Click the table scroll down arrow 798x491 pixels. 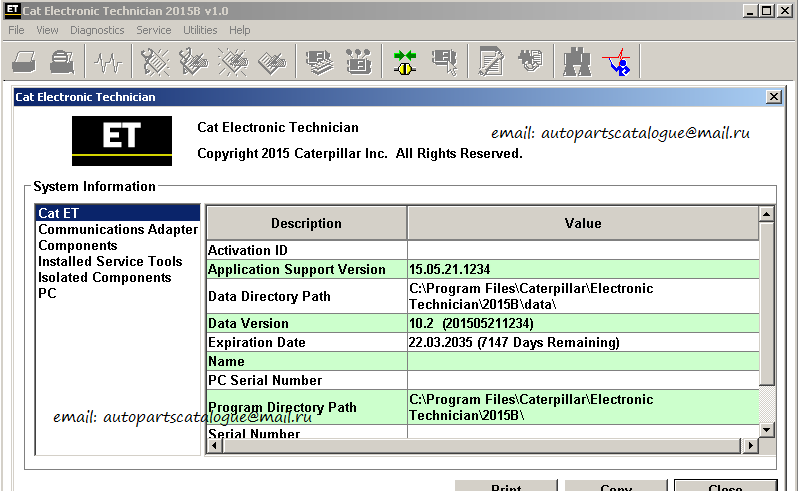pyautogui.click(x=766, y=430)
